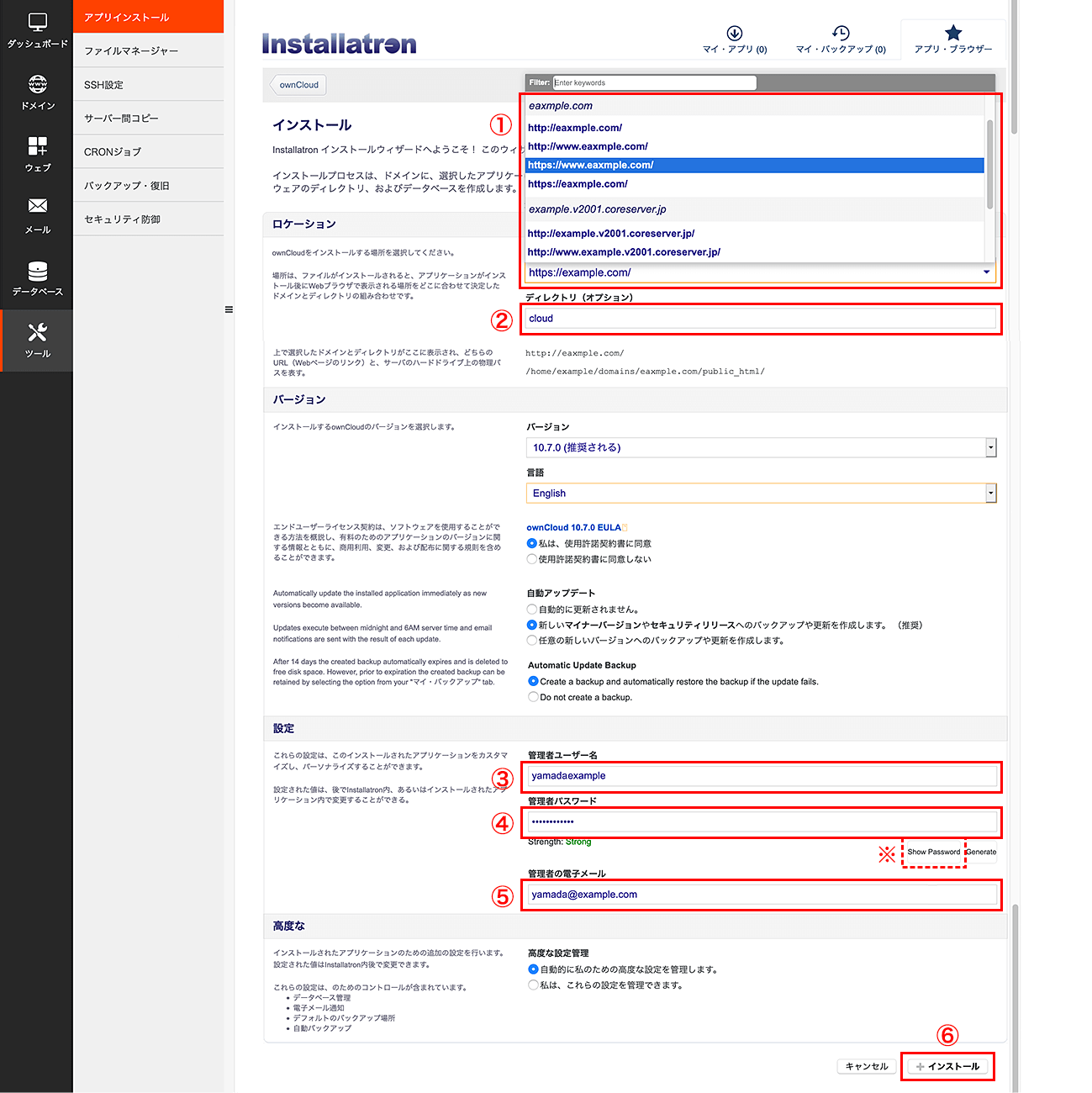Open the 言語 English dropdown
The image size is (1092, 1093).
coord(761,494)
